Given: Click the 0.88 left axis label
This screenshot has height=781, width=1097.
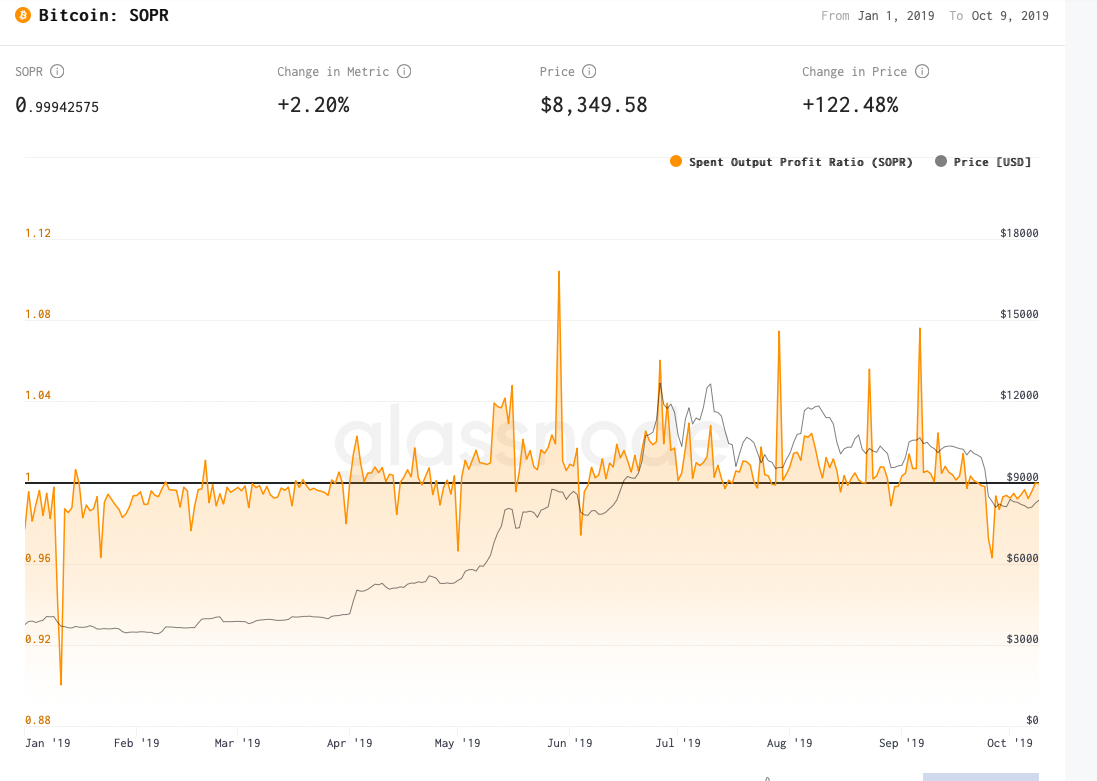Looking at the screenshot, I should pyautogui.click(x=38, y=720).
